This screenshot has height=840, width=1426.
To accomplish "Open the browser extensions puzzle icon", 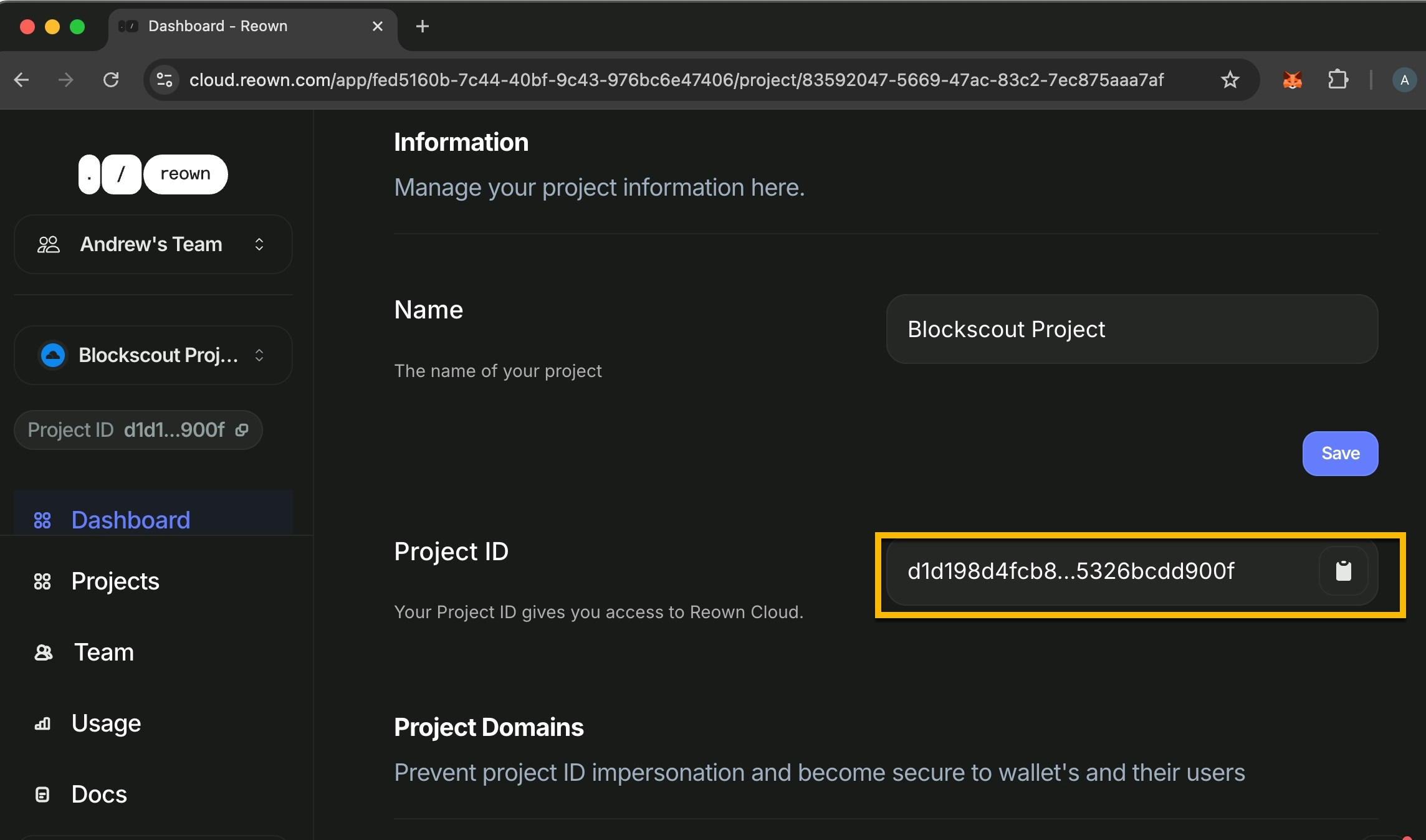I will [x=1337, y=80].
